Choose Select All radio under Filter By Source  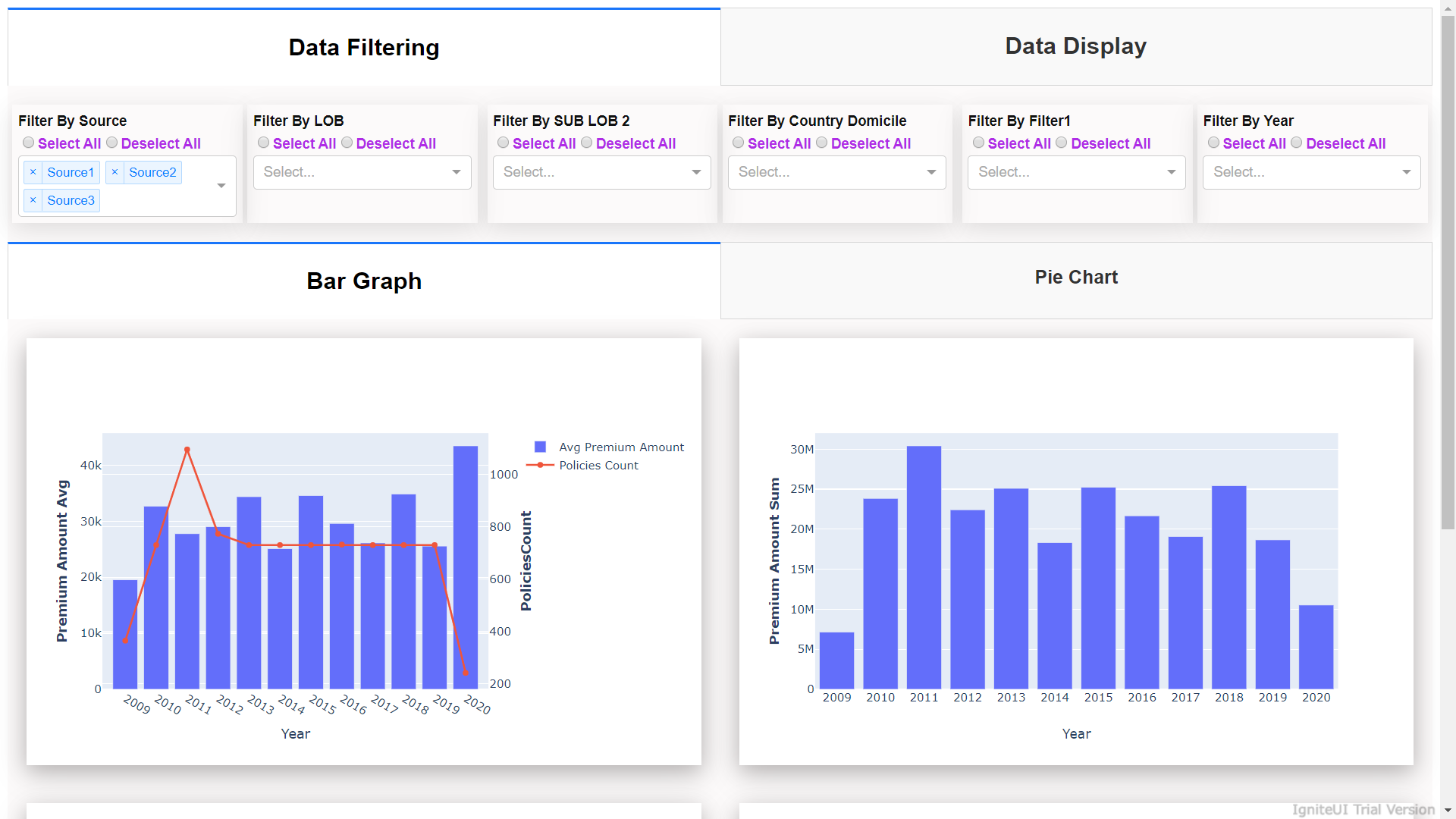[x=29, y=143]
